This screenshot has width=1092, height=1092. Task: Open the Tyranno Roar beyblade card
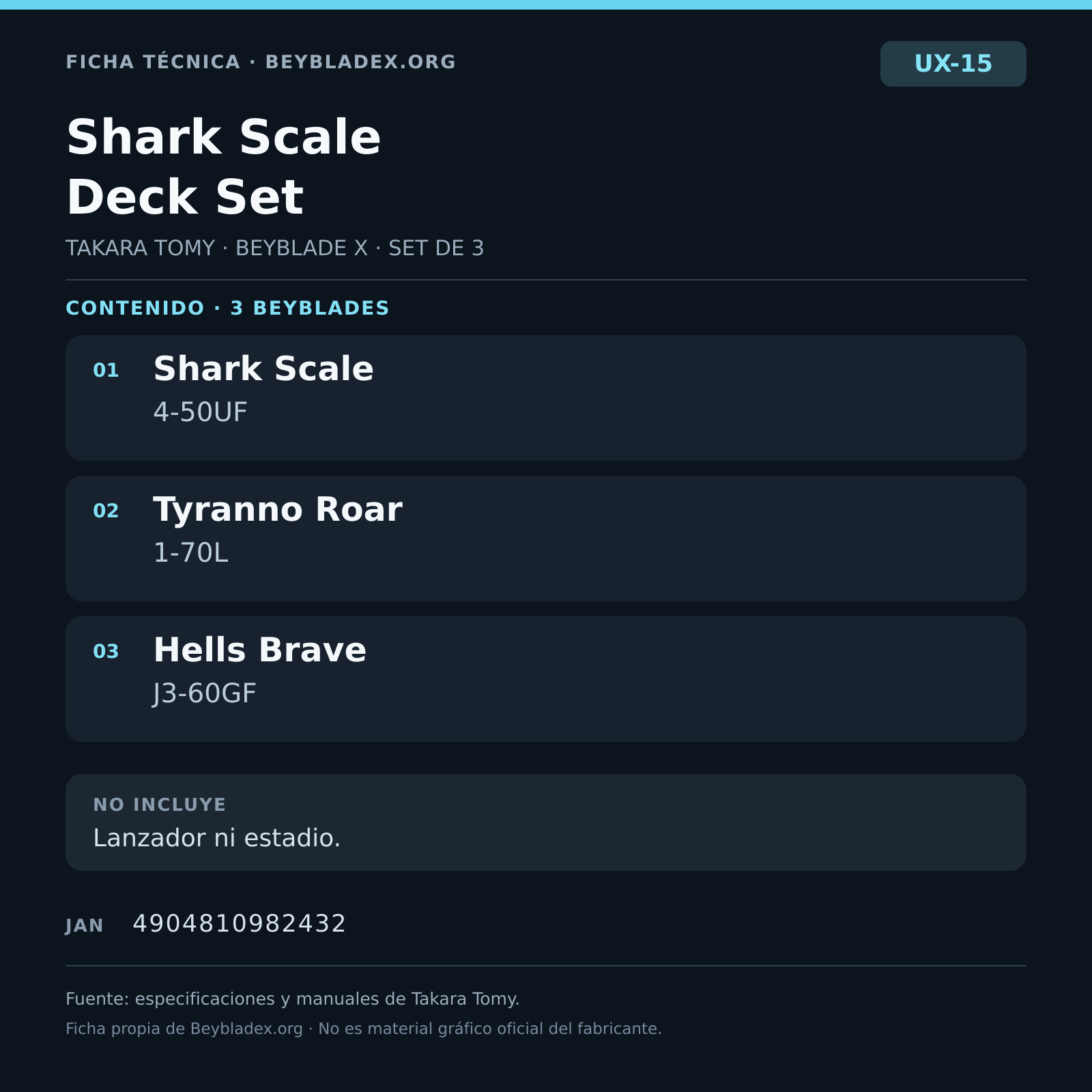(546, 538)
